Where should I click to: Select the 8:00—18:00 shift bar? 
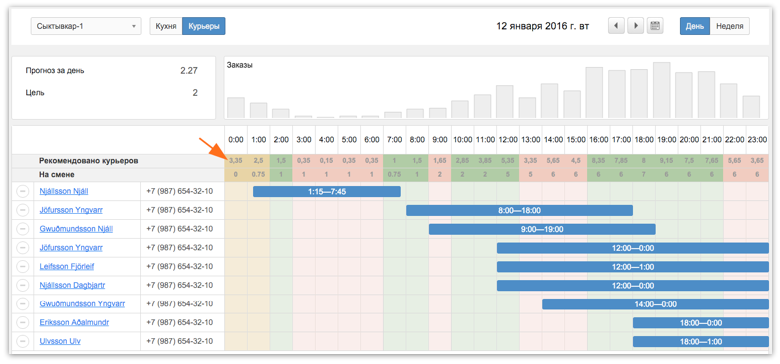pyautogui.click(x=519, y=210)
